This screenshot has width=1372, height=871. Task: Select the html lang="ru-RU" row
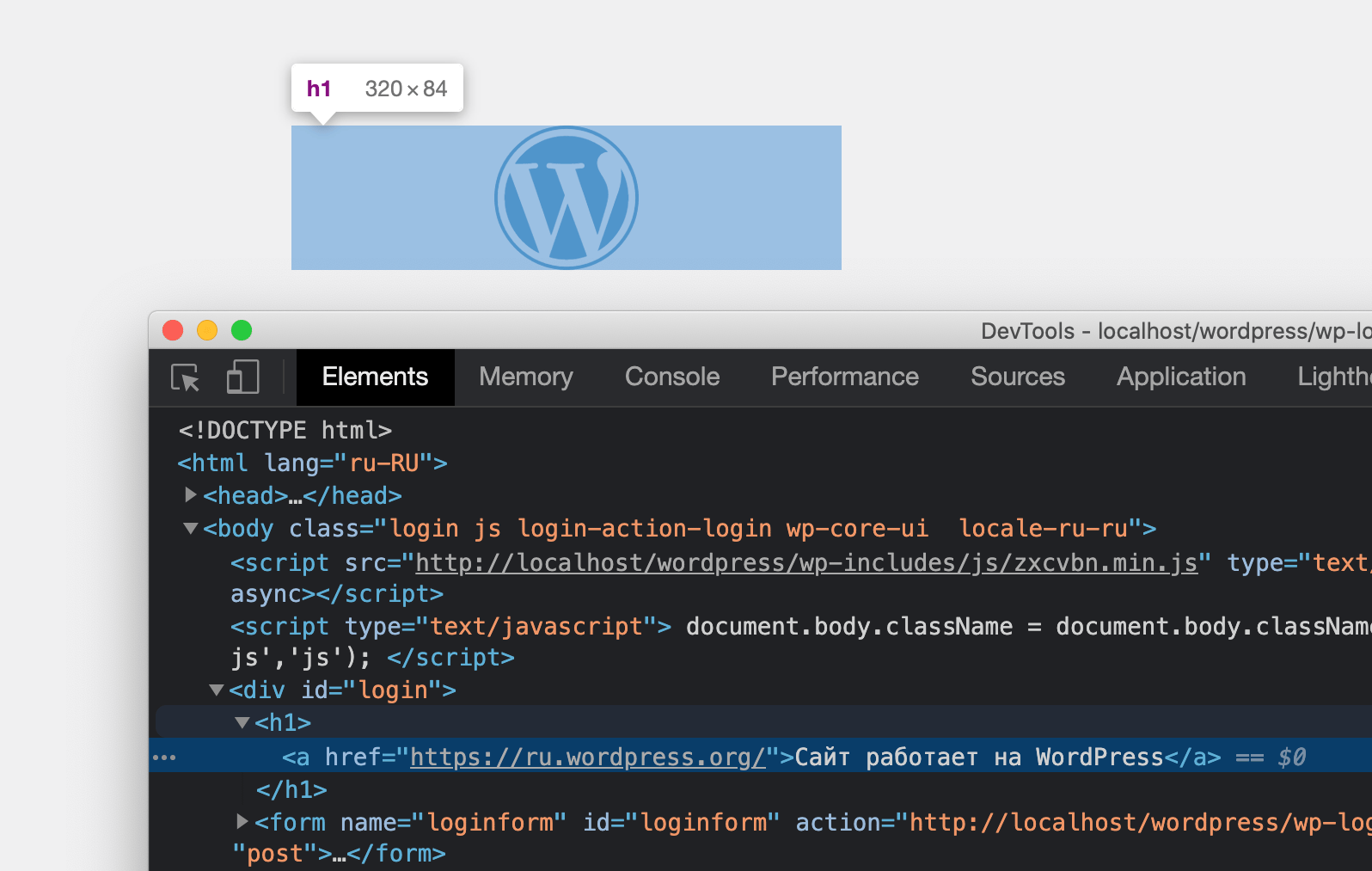(x=312, y=463)
